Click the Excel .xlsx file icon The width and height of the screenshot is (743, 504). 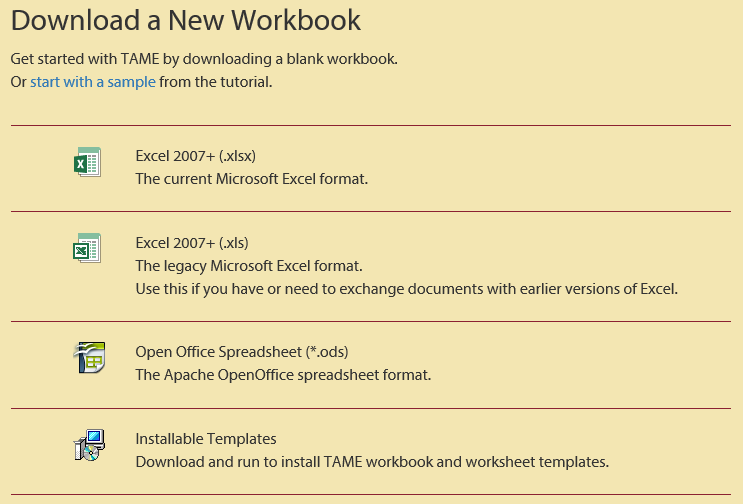pyautogui.click(x=88, y=162)
